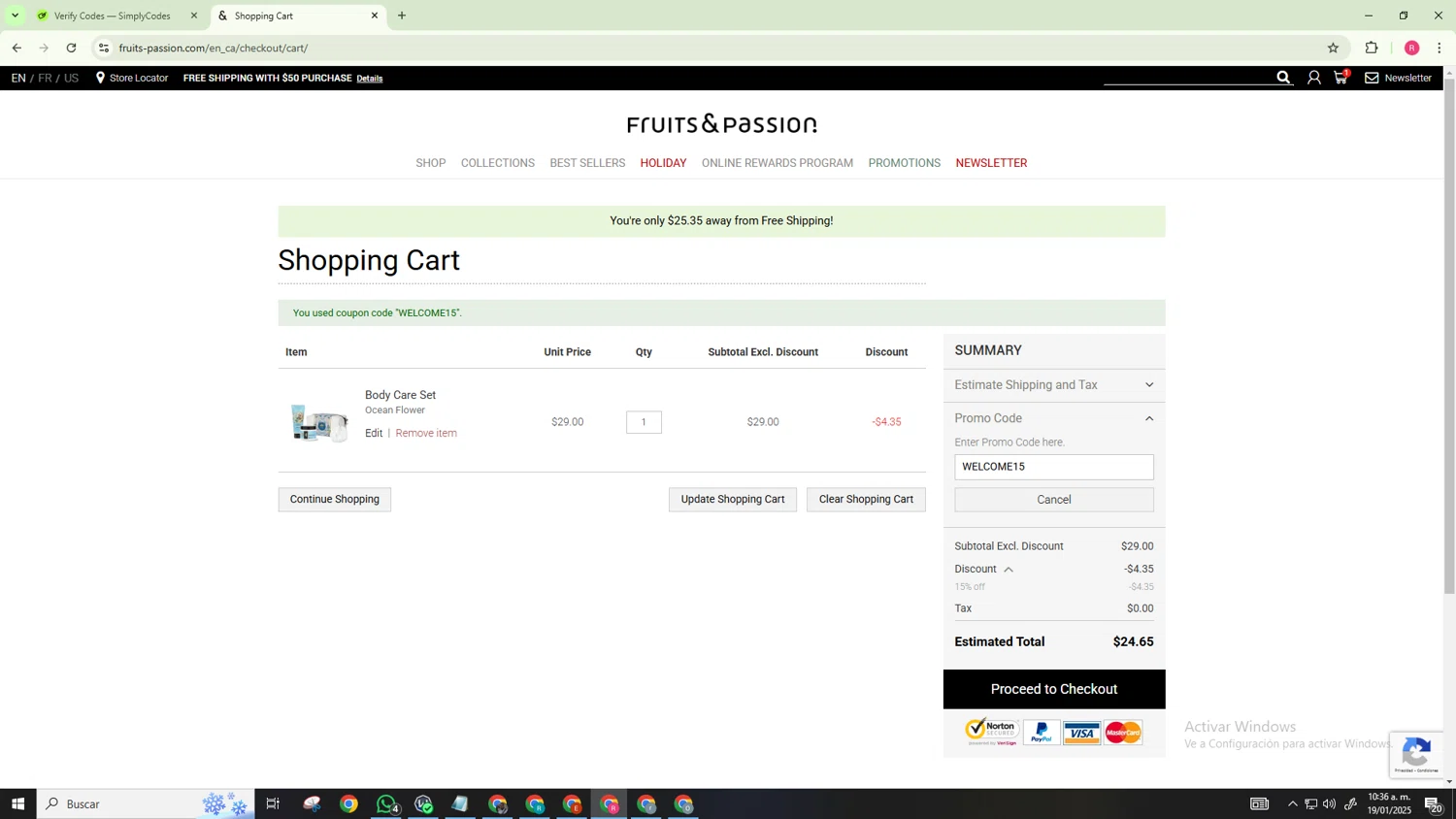Click the browser address bar URL
This screenshot has height=819, width=1456.
pyautogui.click(x=214, y=48)
